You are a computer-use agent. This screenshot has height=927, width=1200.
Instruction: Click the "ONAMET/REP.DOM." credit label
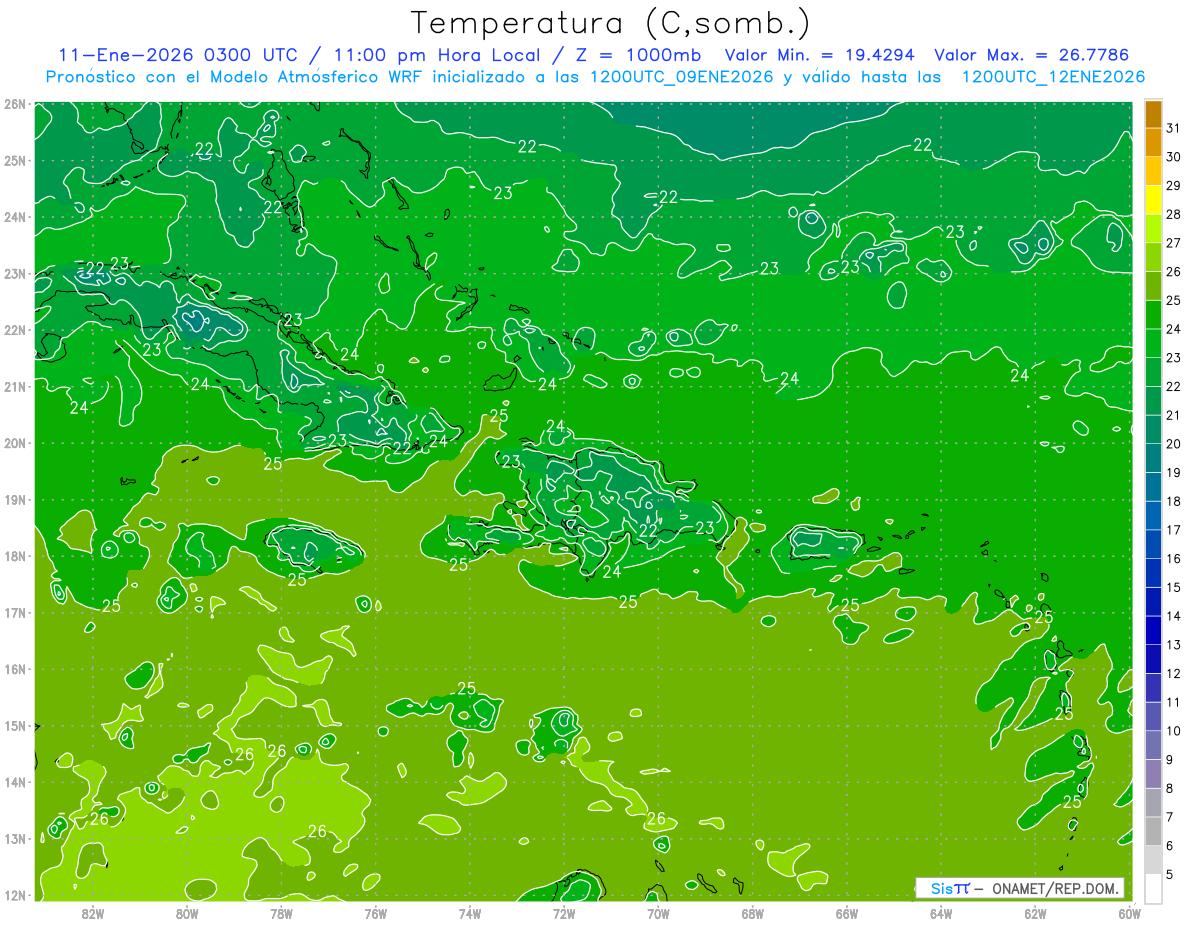tap(1055, 888)
